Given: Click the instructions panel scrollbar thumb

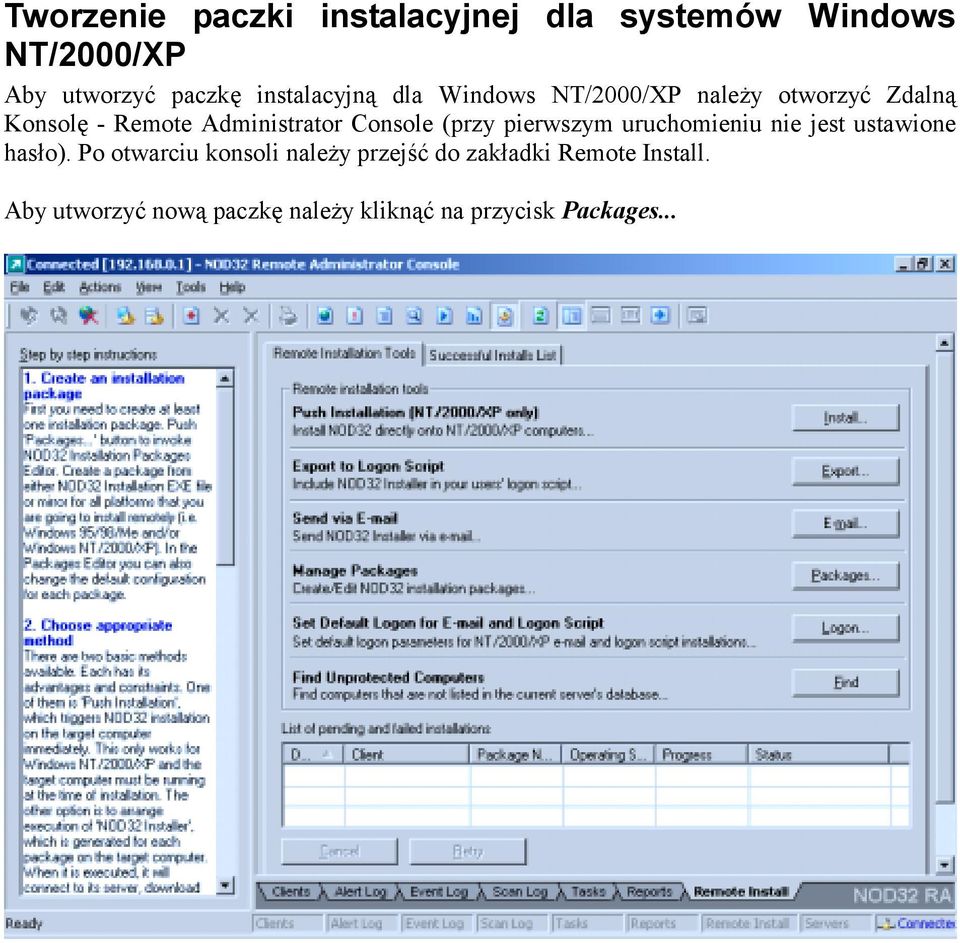Looking at the screenshot, I should 225,476.
